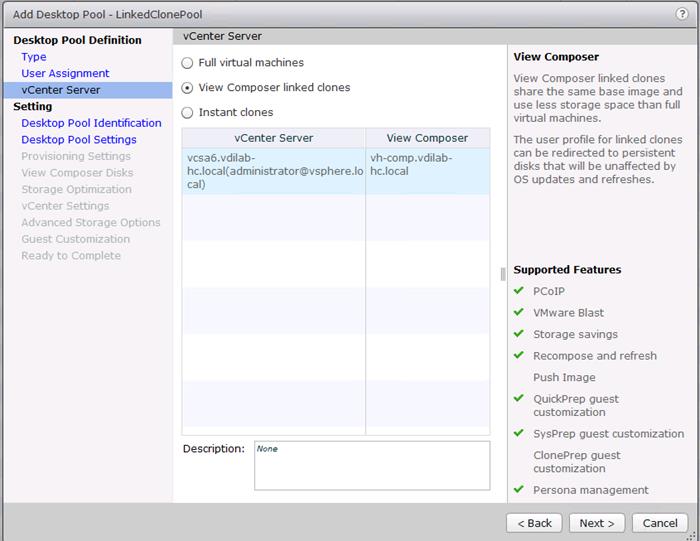700x541 pixels.
Task: Click the Description label
Action: [x=214, y=449]
